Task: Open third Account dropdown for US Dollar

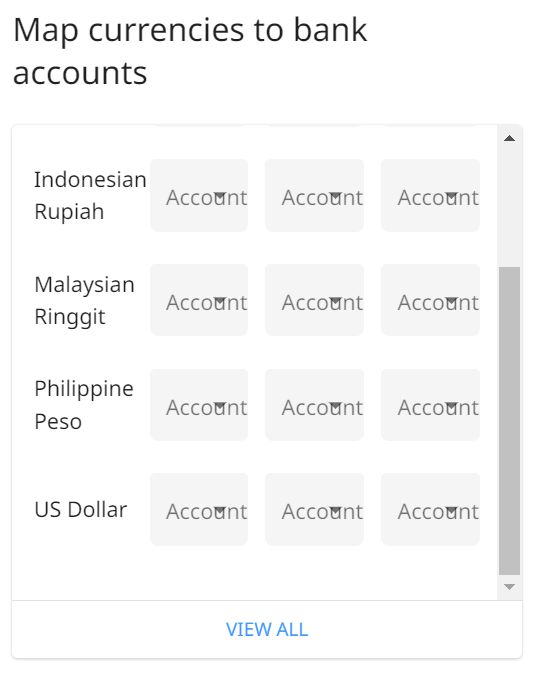Action: click(x=430, y=509)
